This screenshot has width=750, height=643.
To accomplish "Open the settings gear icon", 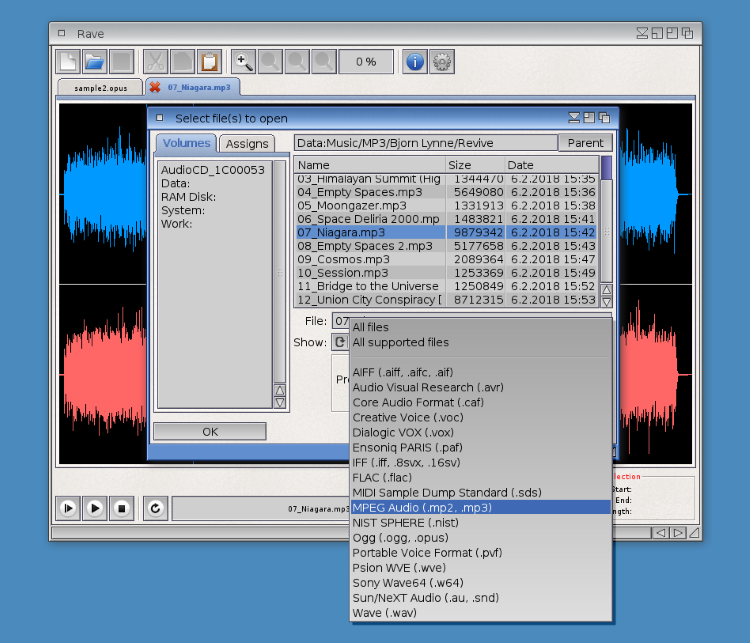I will pos(441,62).
